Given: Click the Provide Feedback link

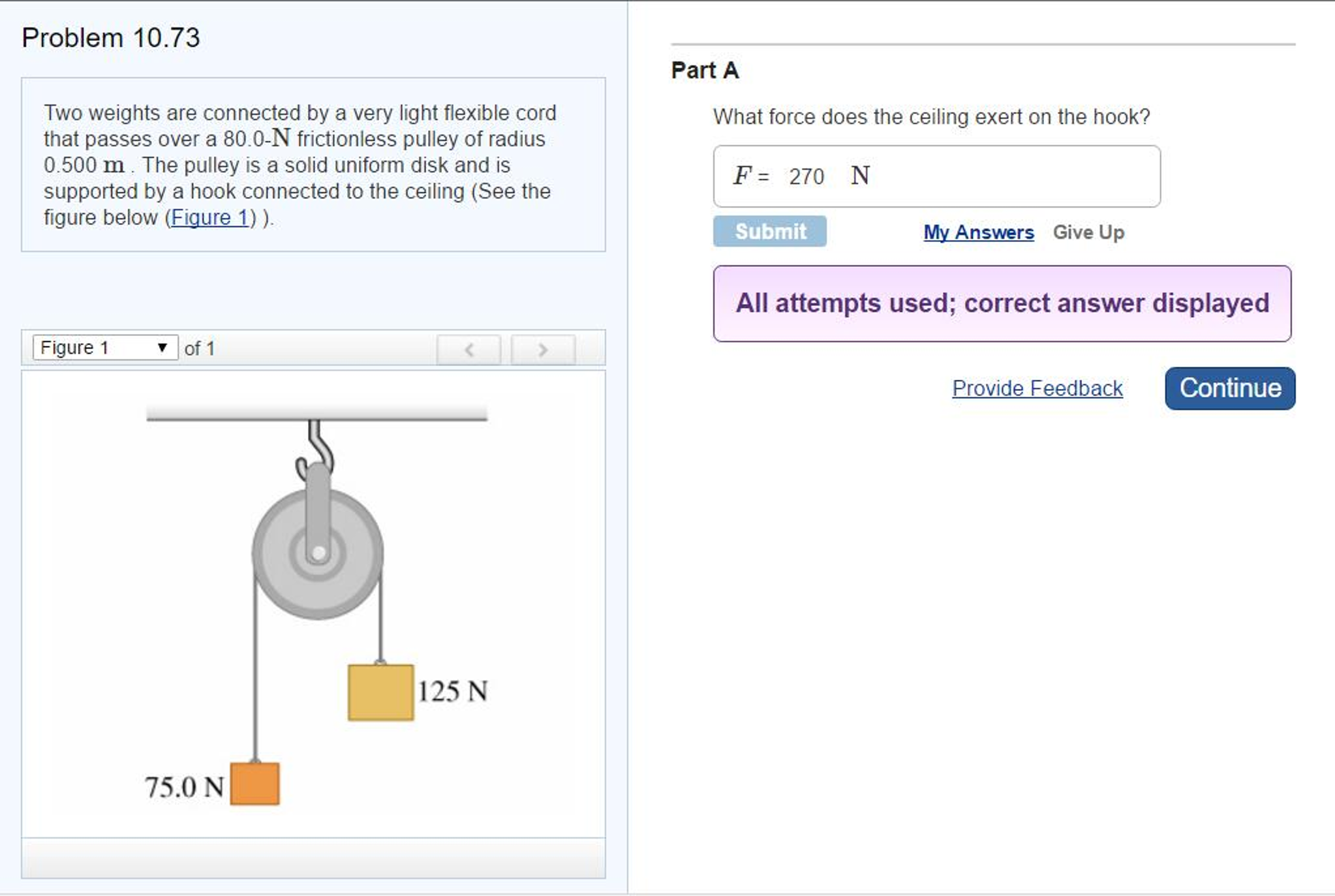Looking at the screenshot, I should point(1037,388).
